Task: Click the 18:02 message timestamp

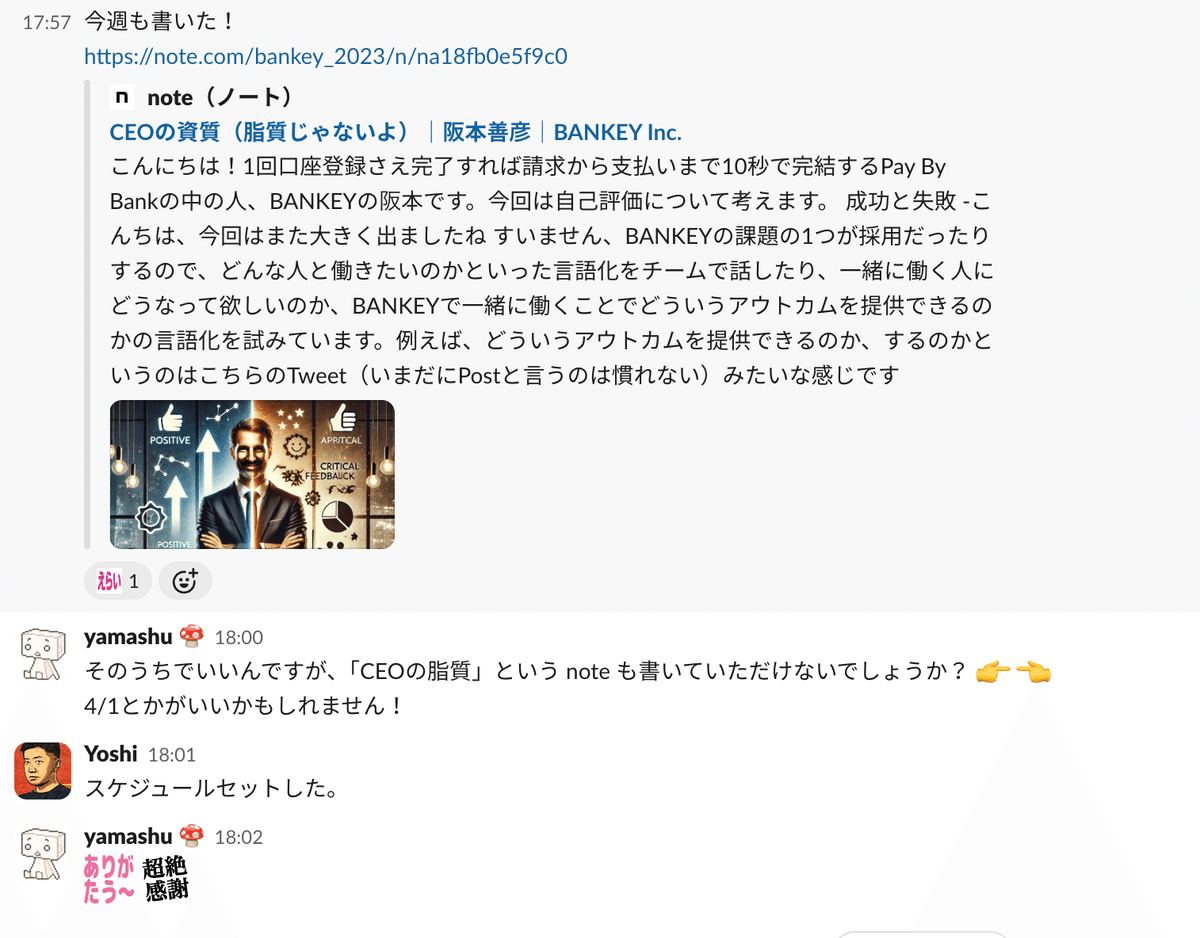Action: click(239, 837)
